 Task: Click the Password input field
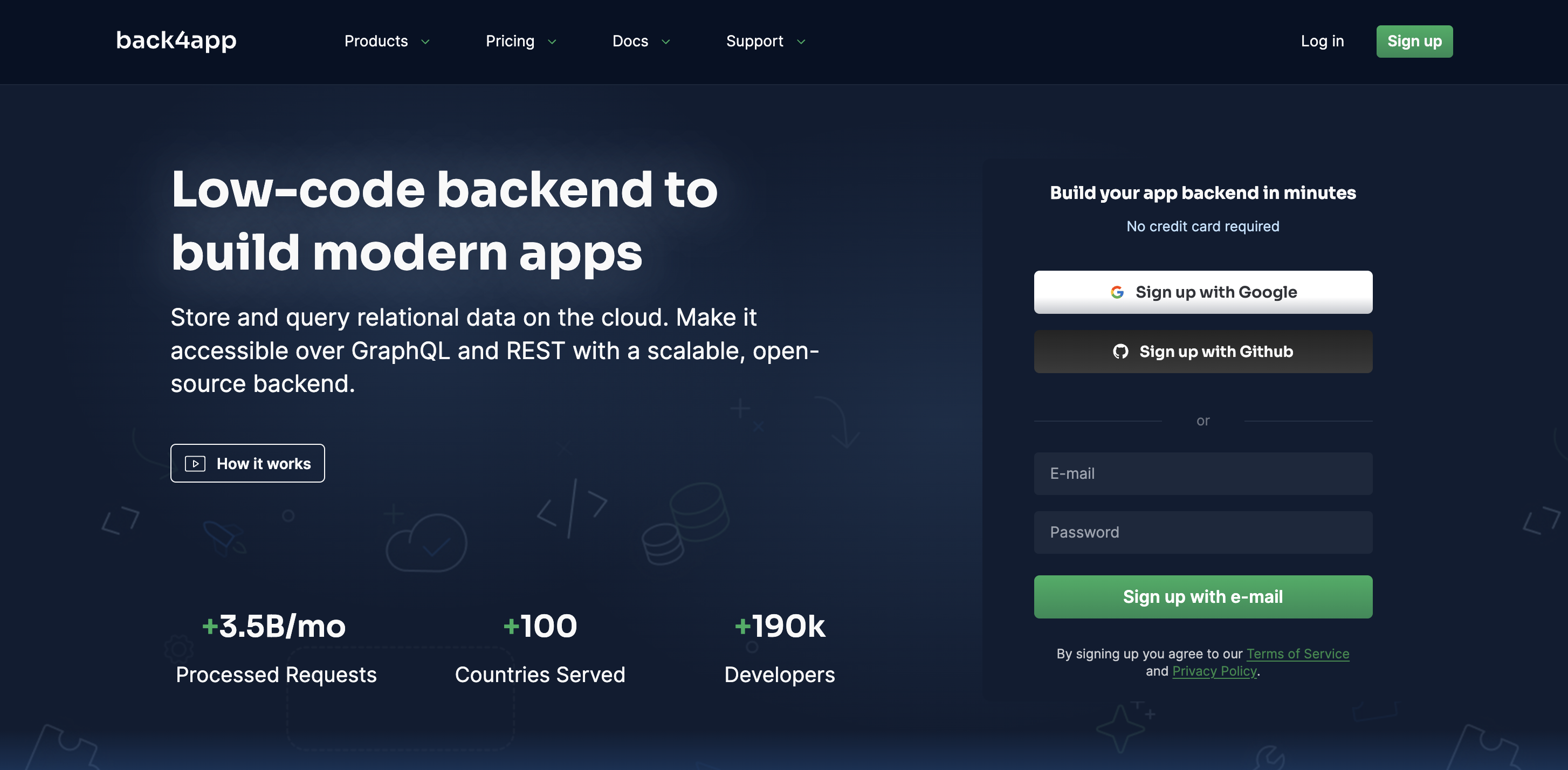click(x=1203, y=532)
